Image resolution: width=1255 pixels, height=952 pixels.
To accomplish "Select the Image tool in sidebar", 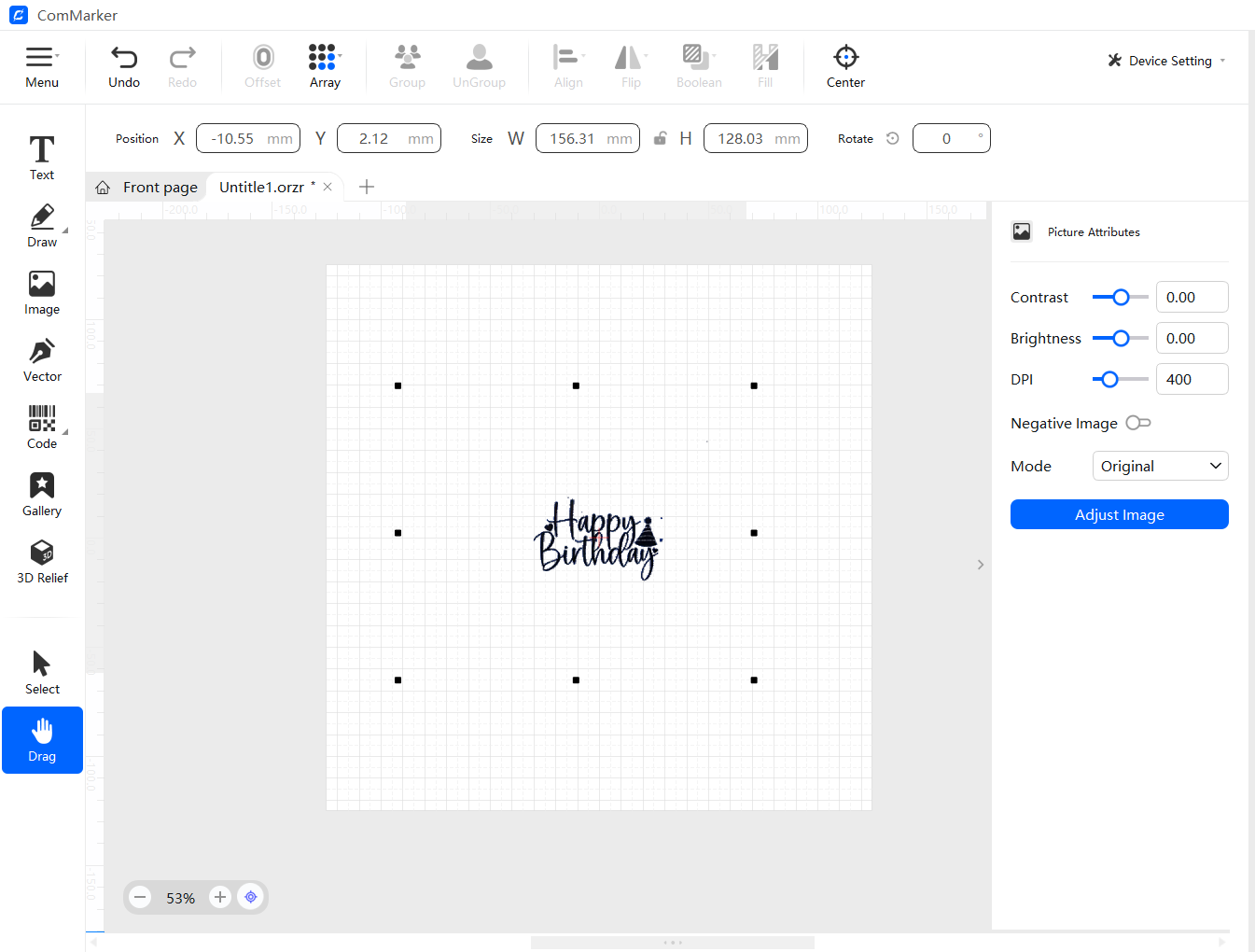I will coord(41,290).
